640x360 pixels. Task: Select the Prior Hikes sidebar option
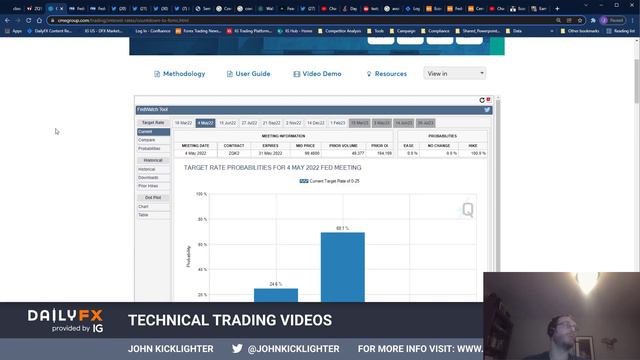click(153, 186)
